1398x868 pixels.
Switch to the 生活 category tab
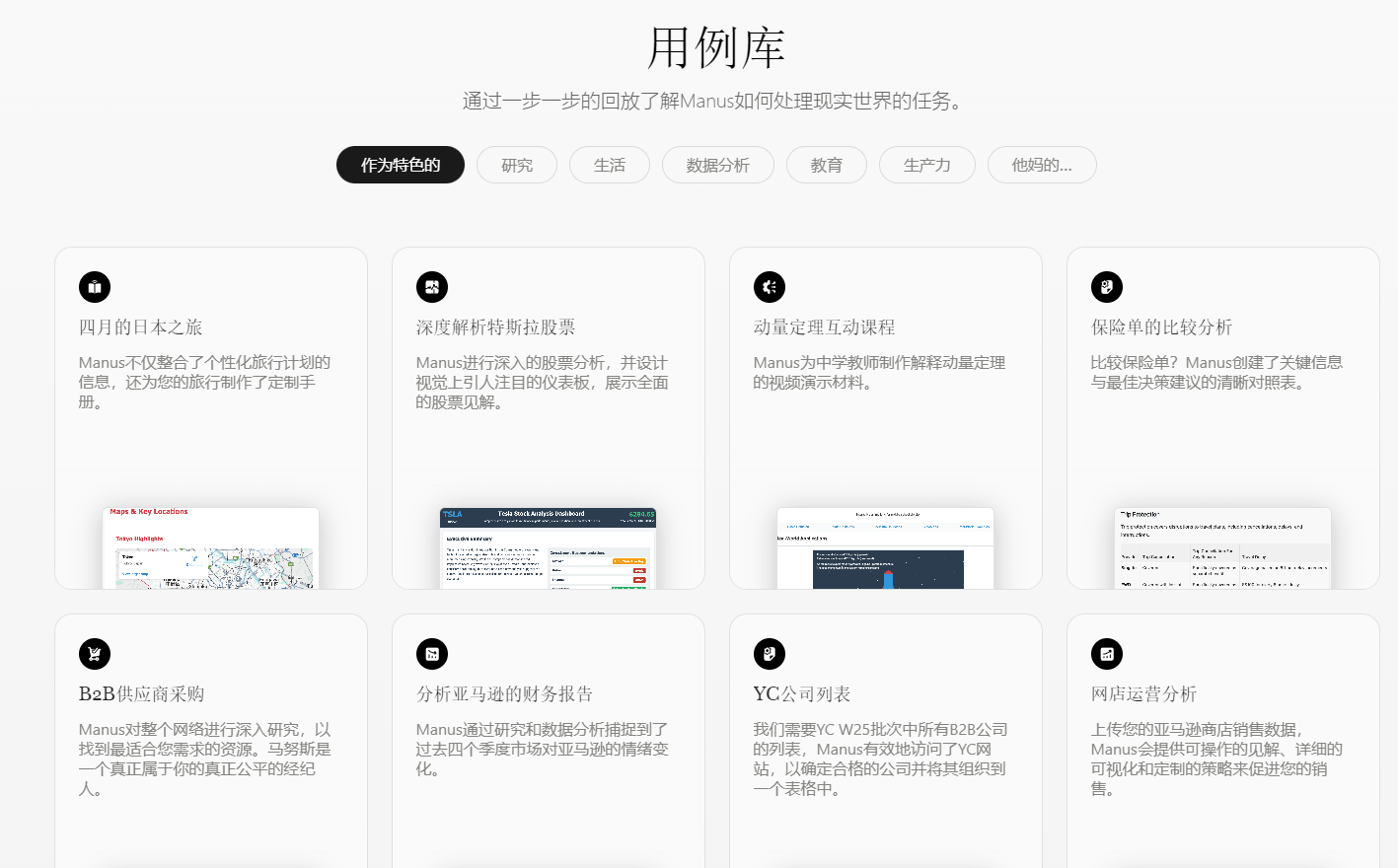(610, 165)
